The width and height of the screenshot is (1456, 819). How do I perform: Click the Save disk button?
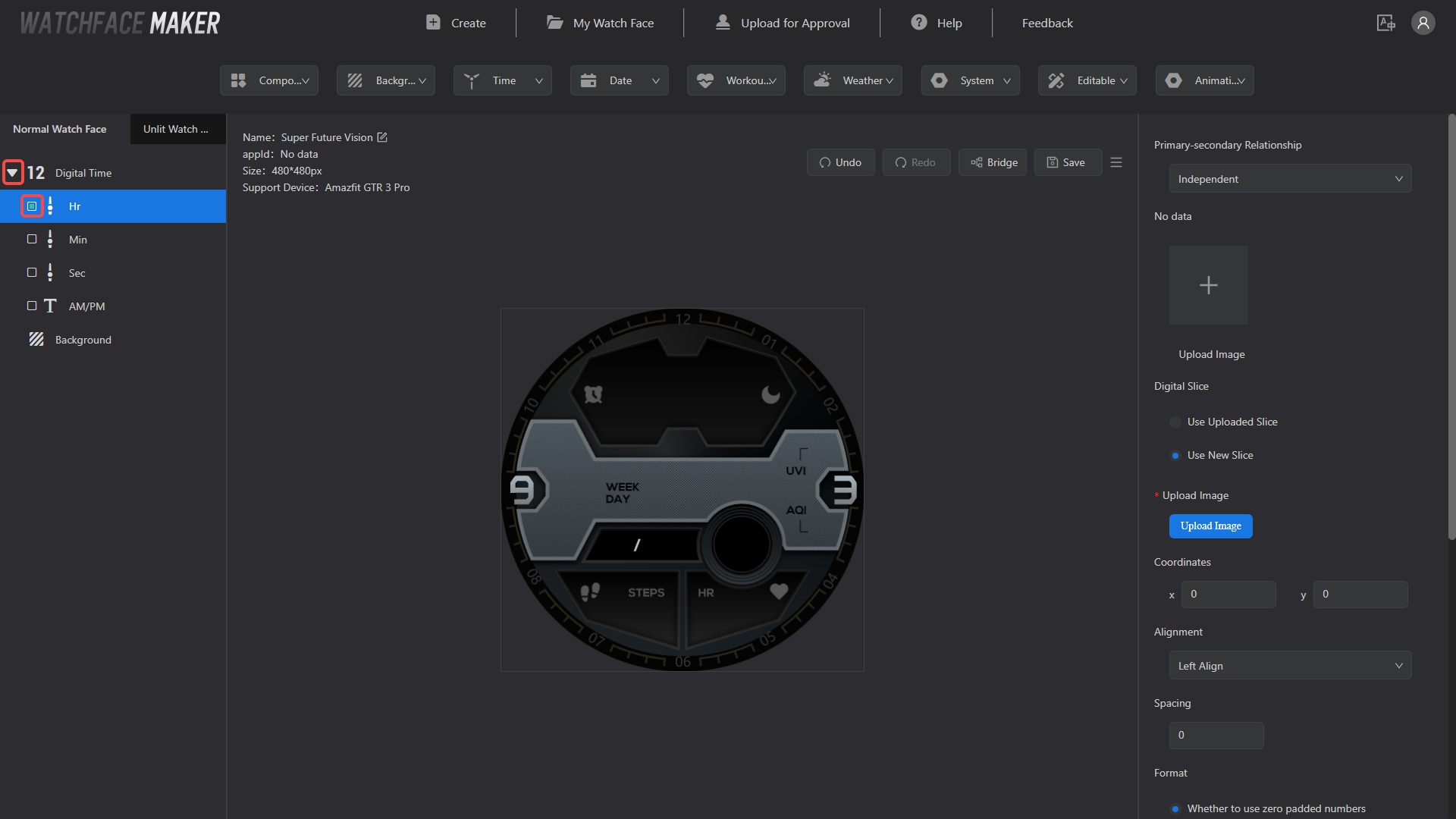(x=1067, y=162)
